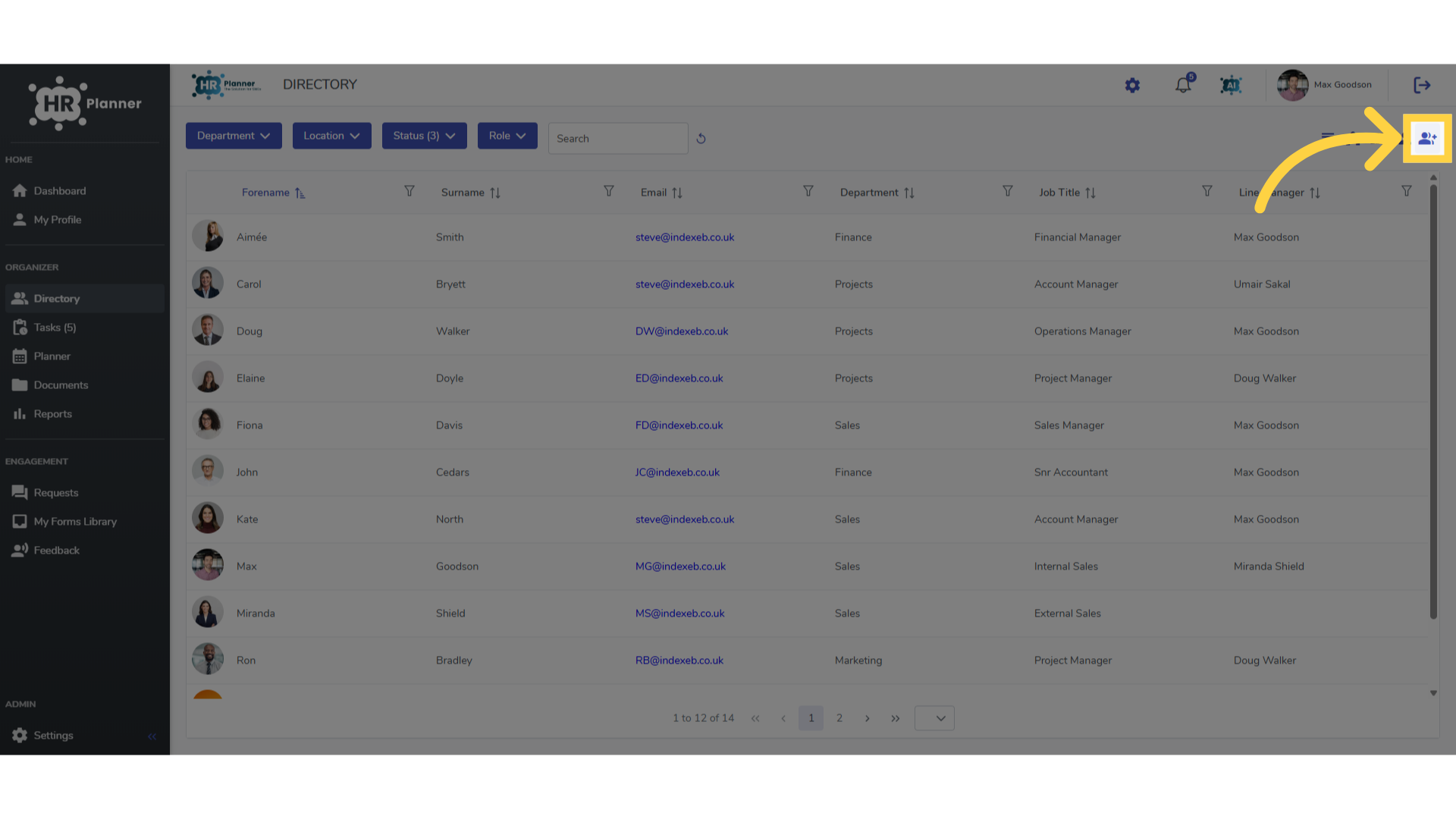Viewport: 1456px width, 819px height.
Task: Open Tasks (5) in sidebar
Action: [x=55, y=328]
